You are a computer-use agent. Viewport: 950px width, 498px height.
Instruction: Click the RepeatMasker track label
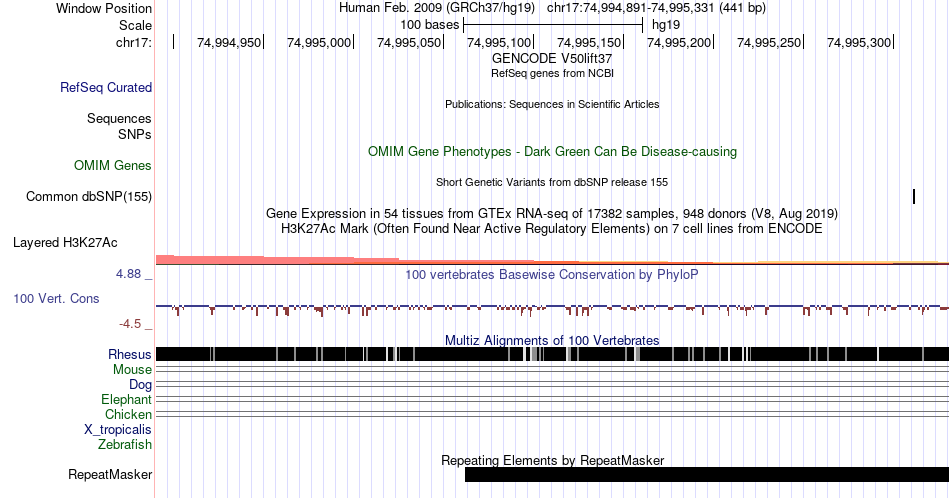(x=110, y=474)
